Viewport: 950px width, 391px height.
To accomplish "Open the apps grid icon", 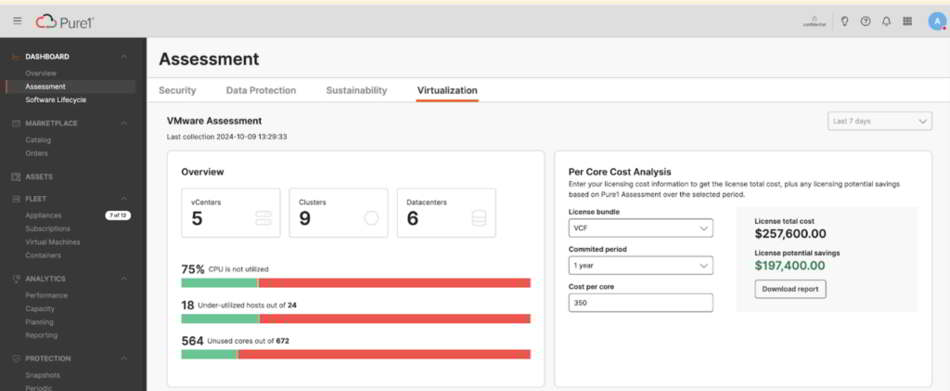I will [x=907, y=21].
